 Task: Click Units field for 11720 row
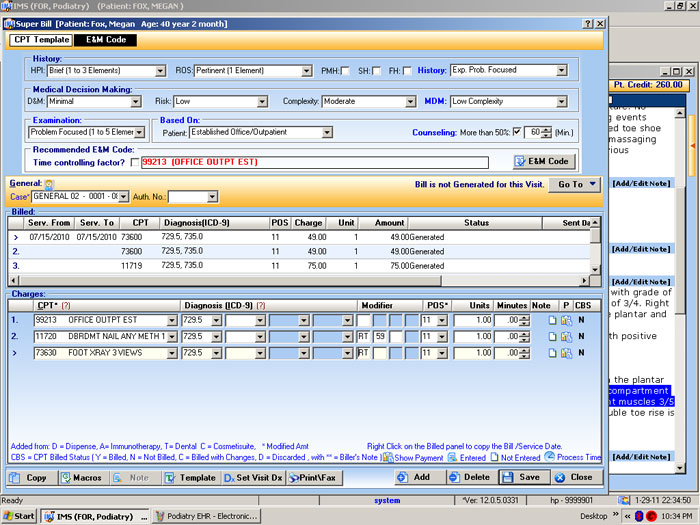(x=473, y=337)
